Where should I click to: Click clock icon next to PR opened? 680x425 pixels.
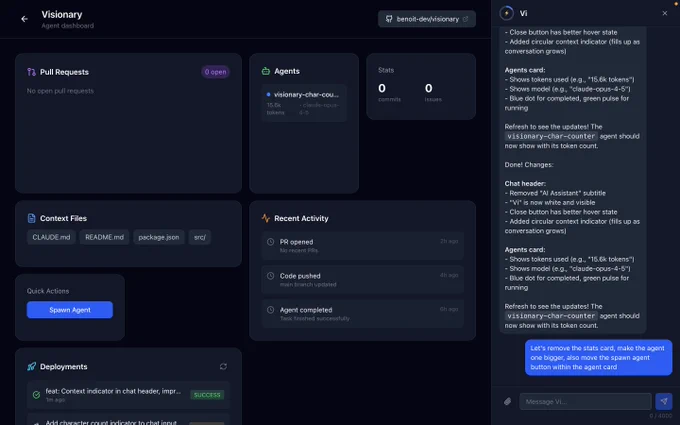coord(271,242)
